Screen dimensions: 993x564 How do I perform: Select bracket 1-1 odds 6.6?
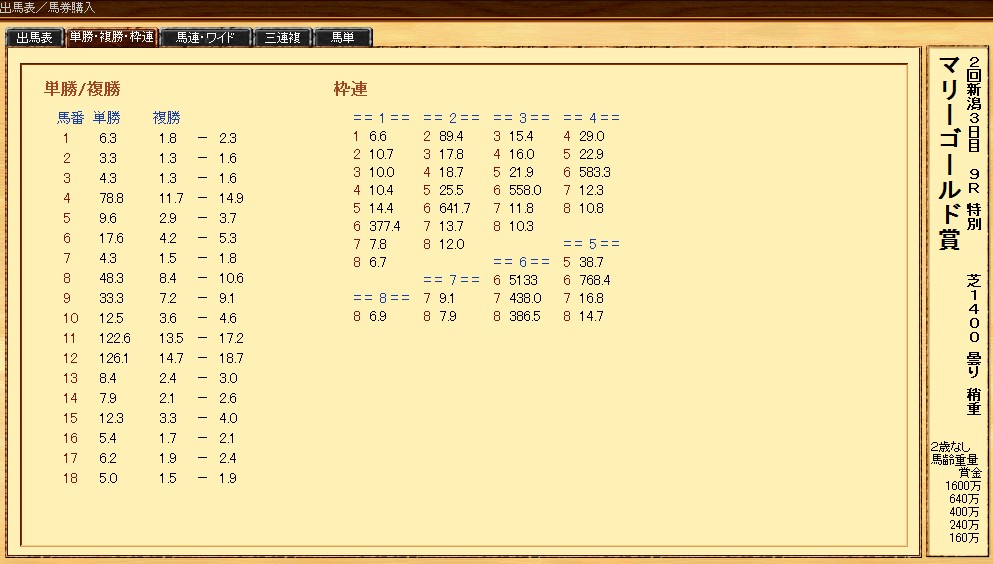tap(377, 136)
